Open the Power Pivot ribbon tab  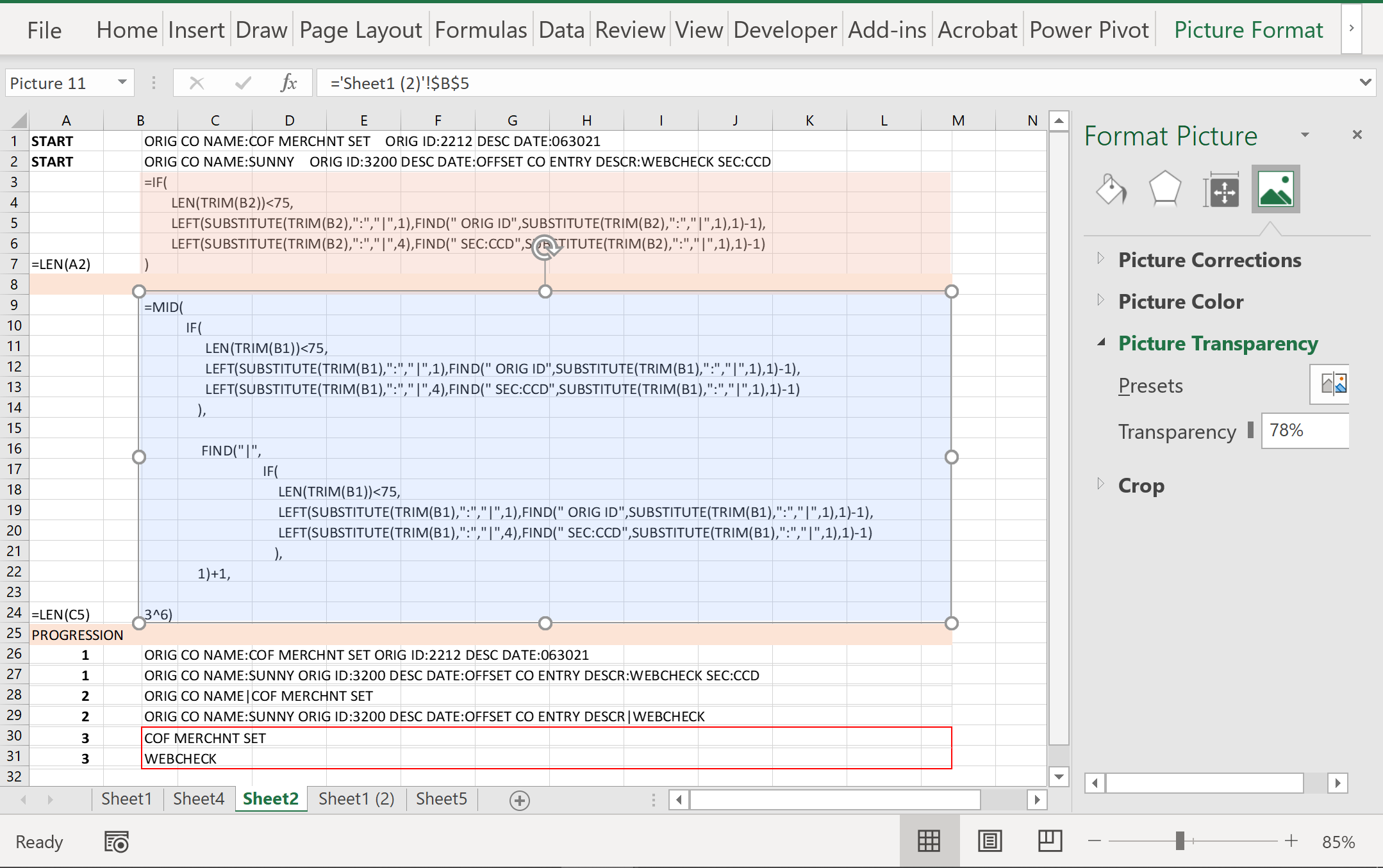[1089, 30]
